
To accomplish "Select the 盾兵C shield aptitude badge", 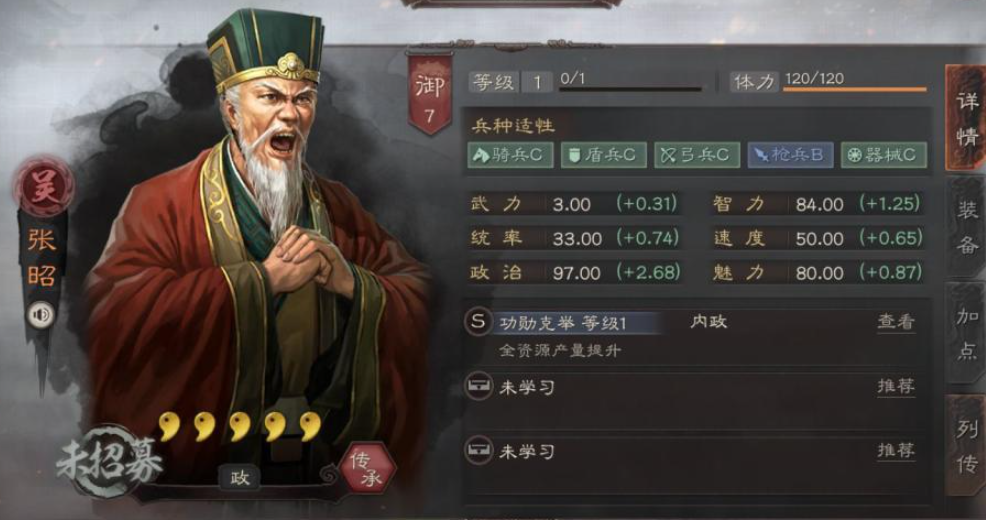I will (x=604, y=155).
